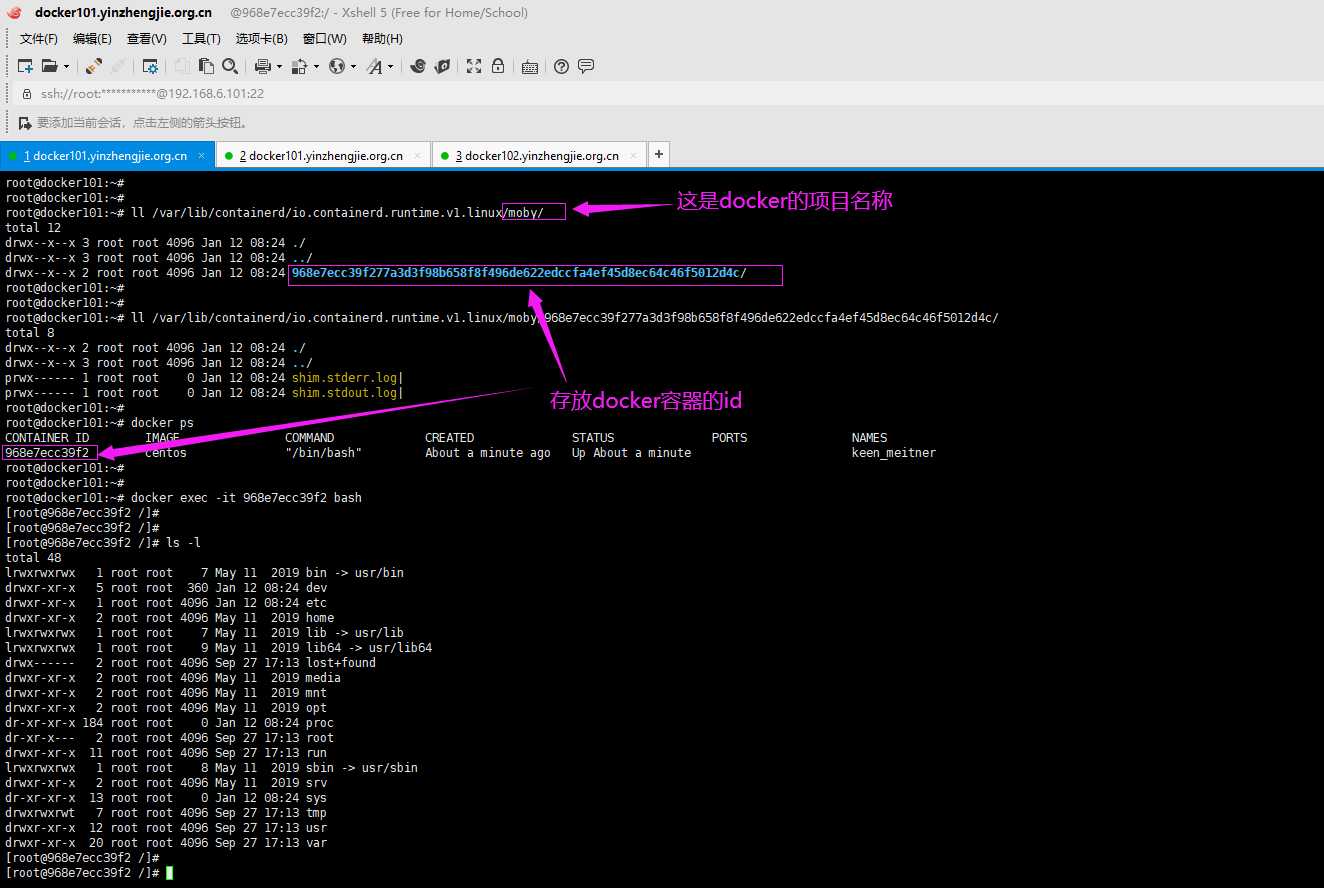Open the 编辑(E) menu
This screenshot has width=1324, height=888.
click(x=92, y=39)
